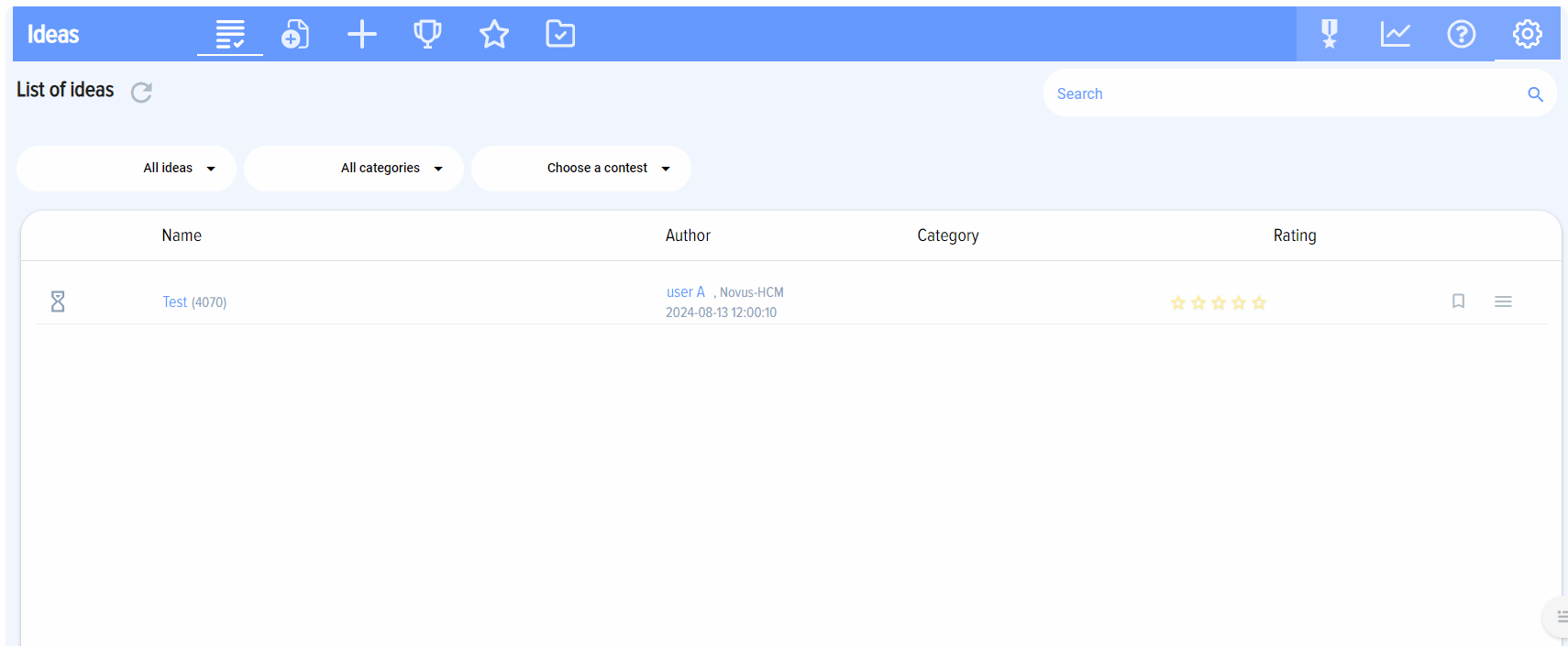Rate the Test idea five stars
Image resolution: width=1568 pixels, height=646 pixels.
[x=1259, y=303]
